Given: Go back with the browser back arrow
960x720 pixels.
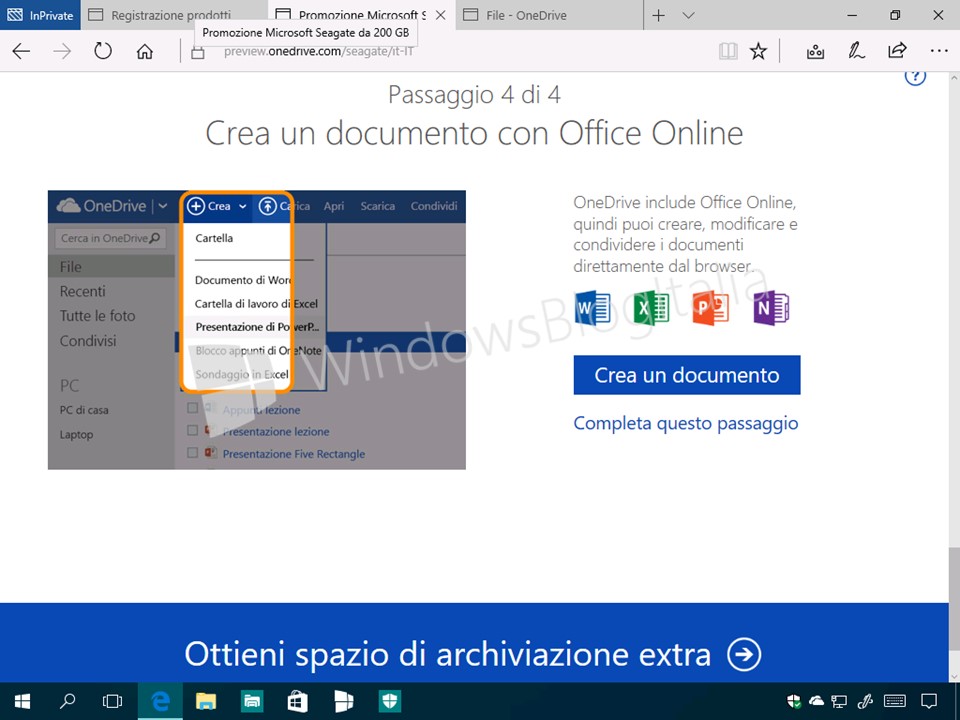Looking at the screenshot, I should click(21, 51).
